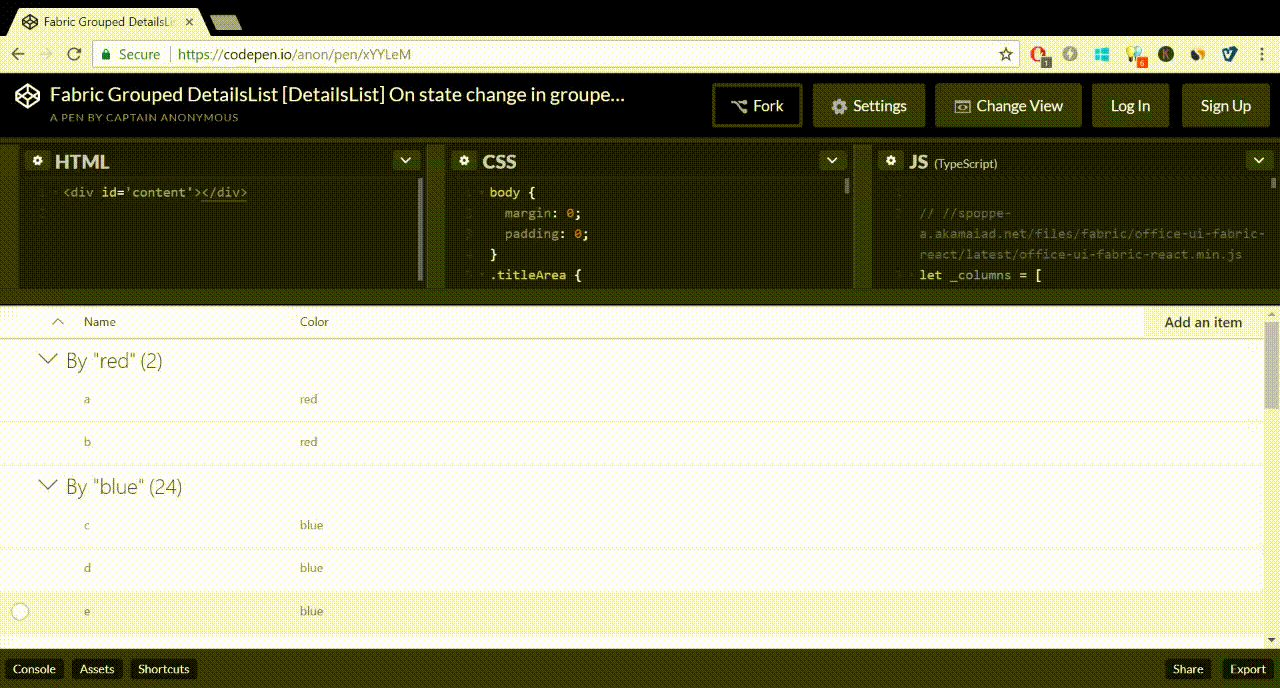
Task: Select the row circle next to item e
Action: click(x=20, y=611)
